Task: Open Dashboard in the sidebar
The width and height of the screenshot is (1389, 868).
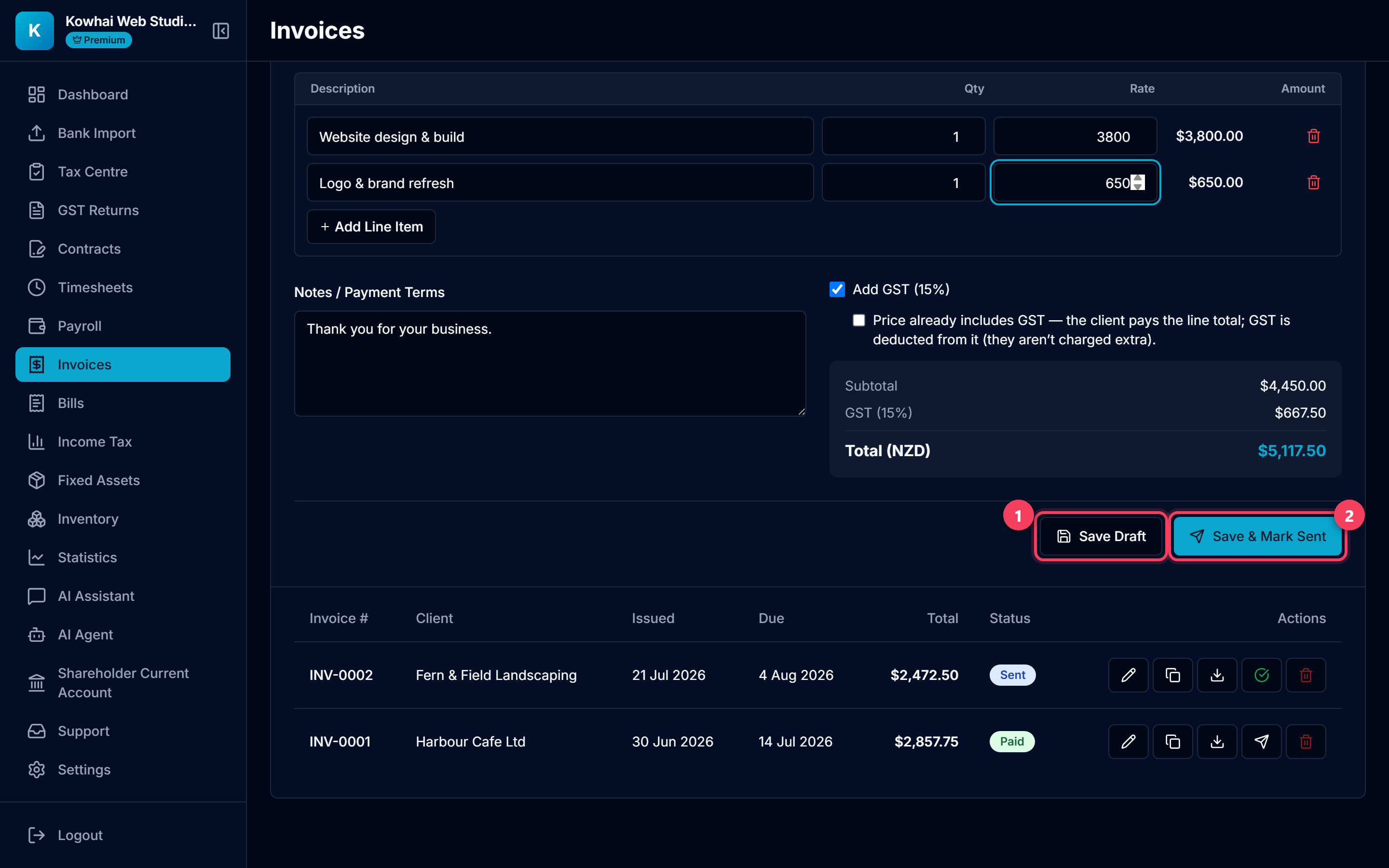Action: [123, 95]
